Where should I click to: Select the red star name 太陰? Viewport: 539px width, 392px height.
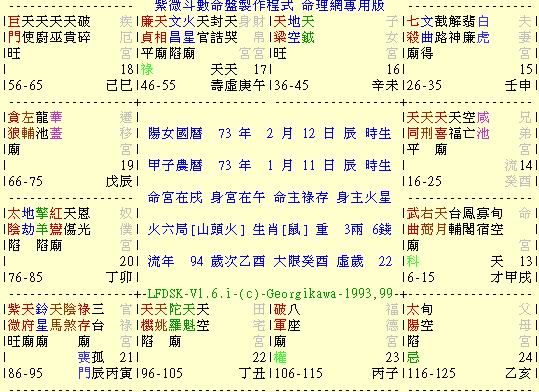[x=14, y=221]
